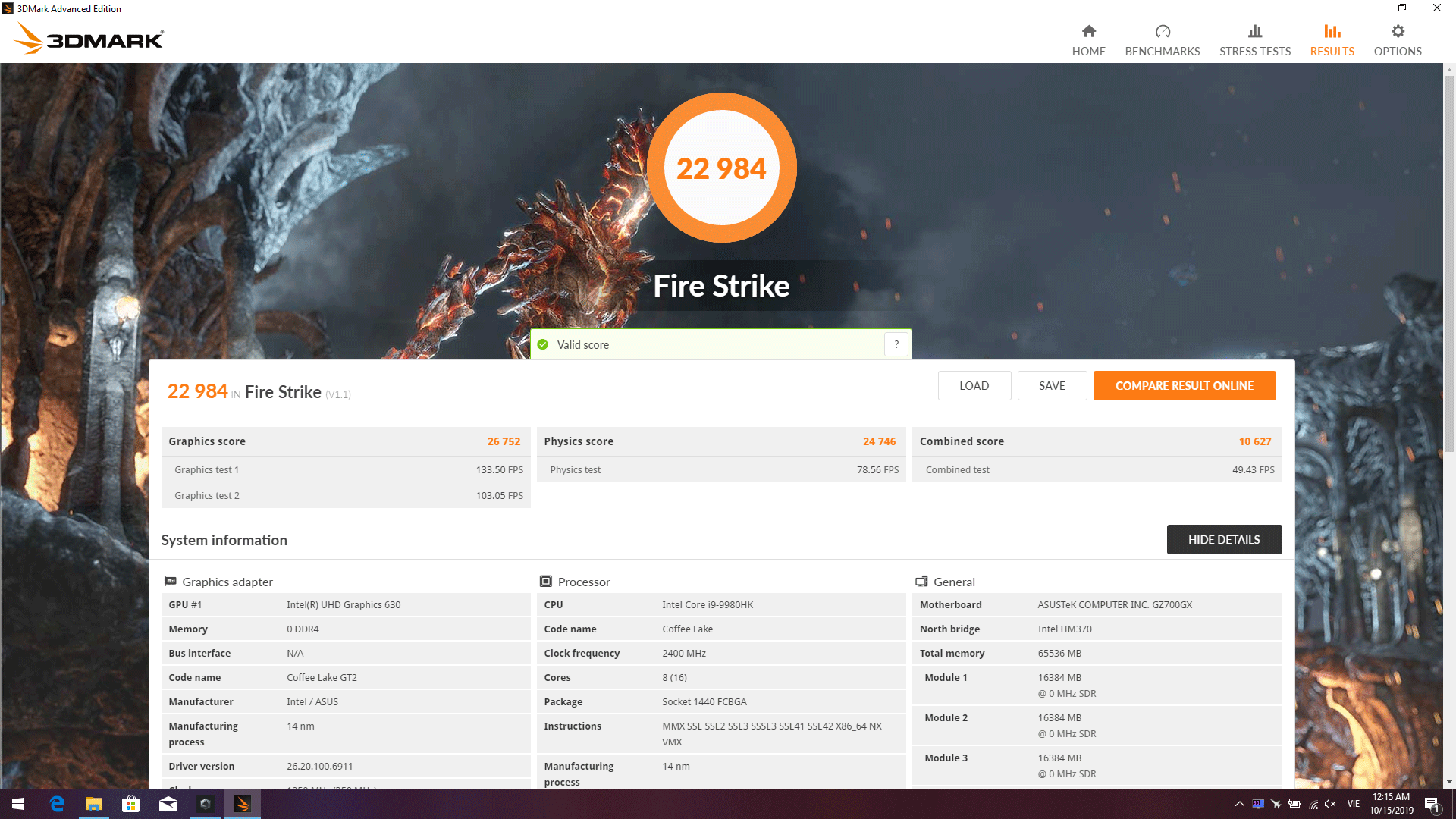The height and width of the screenshot is (819, 1456).
Task: Click 2400 MHz clock frequency value
Action: [x=684, y=653]
